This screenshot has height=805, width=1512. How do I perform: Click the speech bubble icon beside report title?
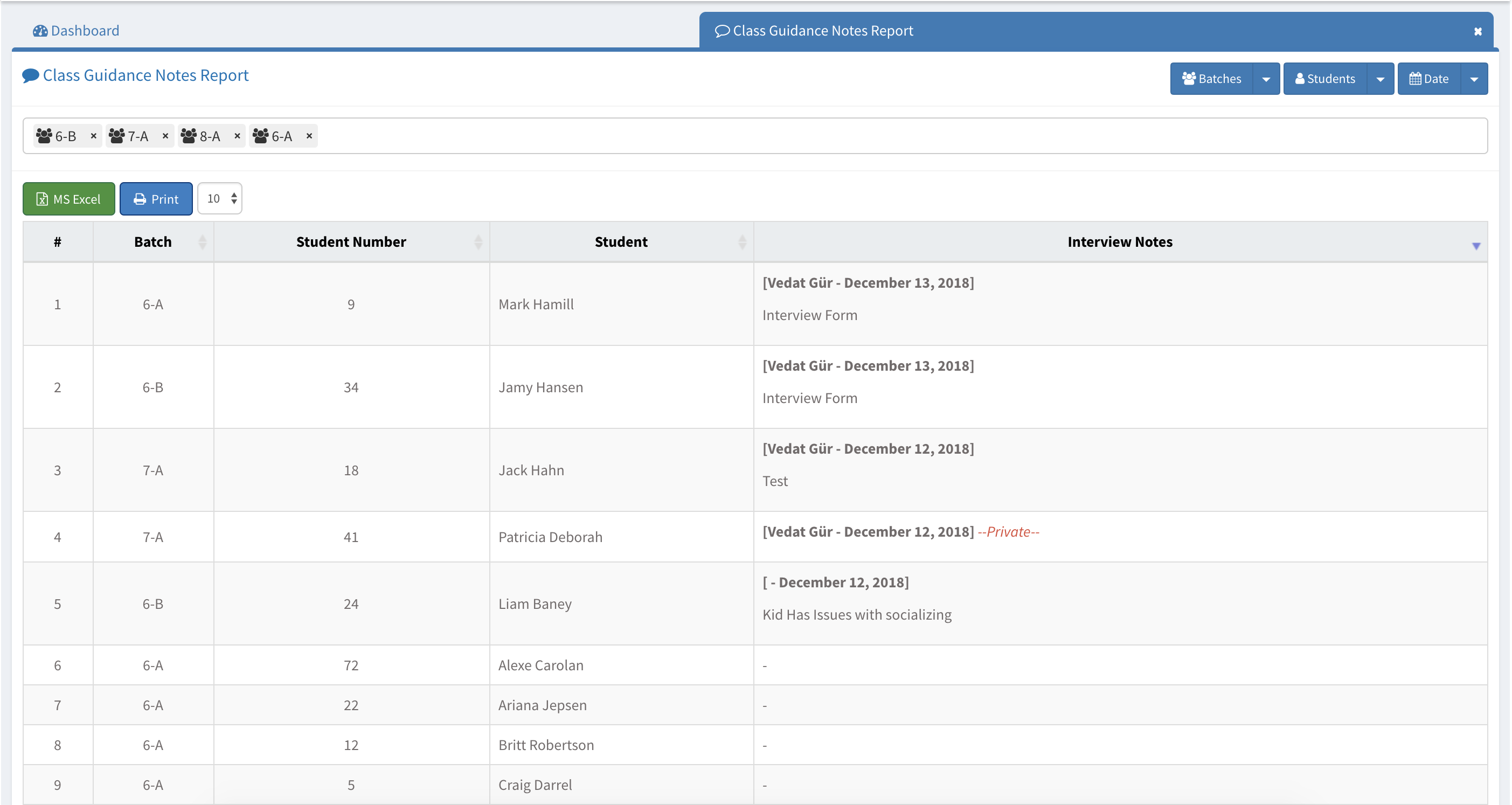pos(31,75)
